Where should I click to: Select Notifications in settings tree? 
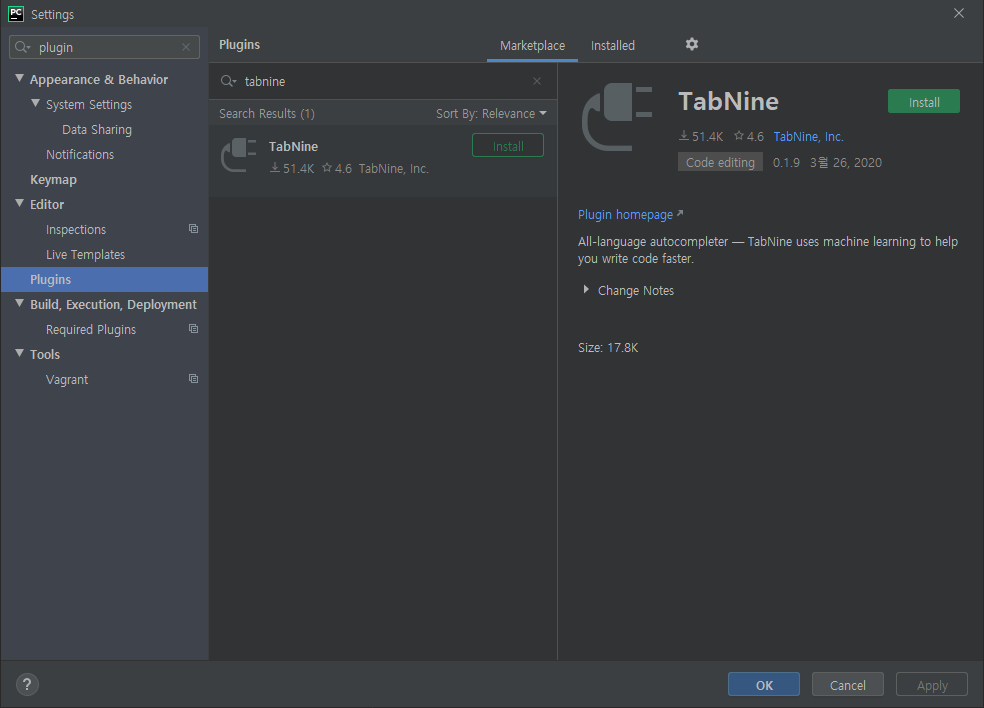coord(80,154)
